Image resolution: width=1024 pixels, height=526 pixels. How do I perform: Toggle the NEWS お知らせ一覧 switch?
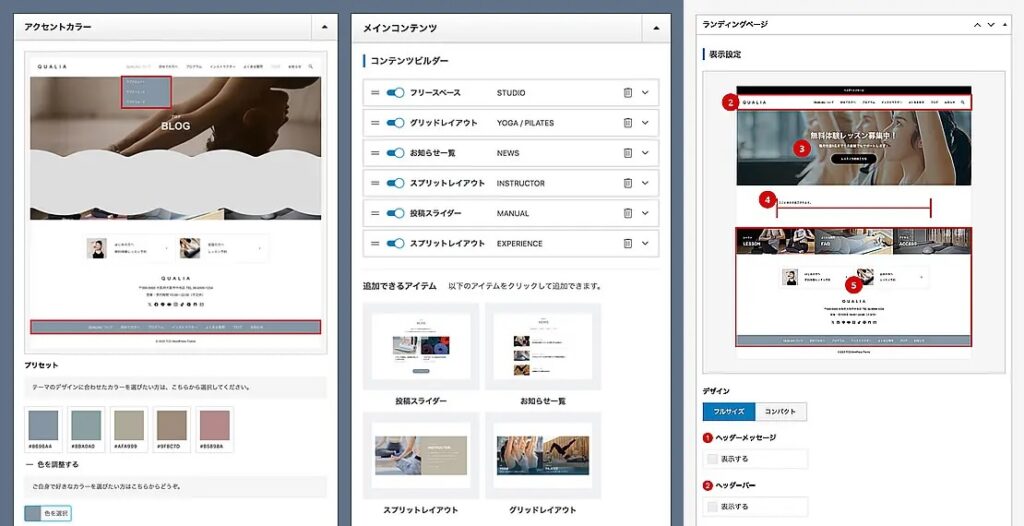click(395, 153)
